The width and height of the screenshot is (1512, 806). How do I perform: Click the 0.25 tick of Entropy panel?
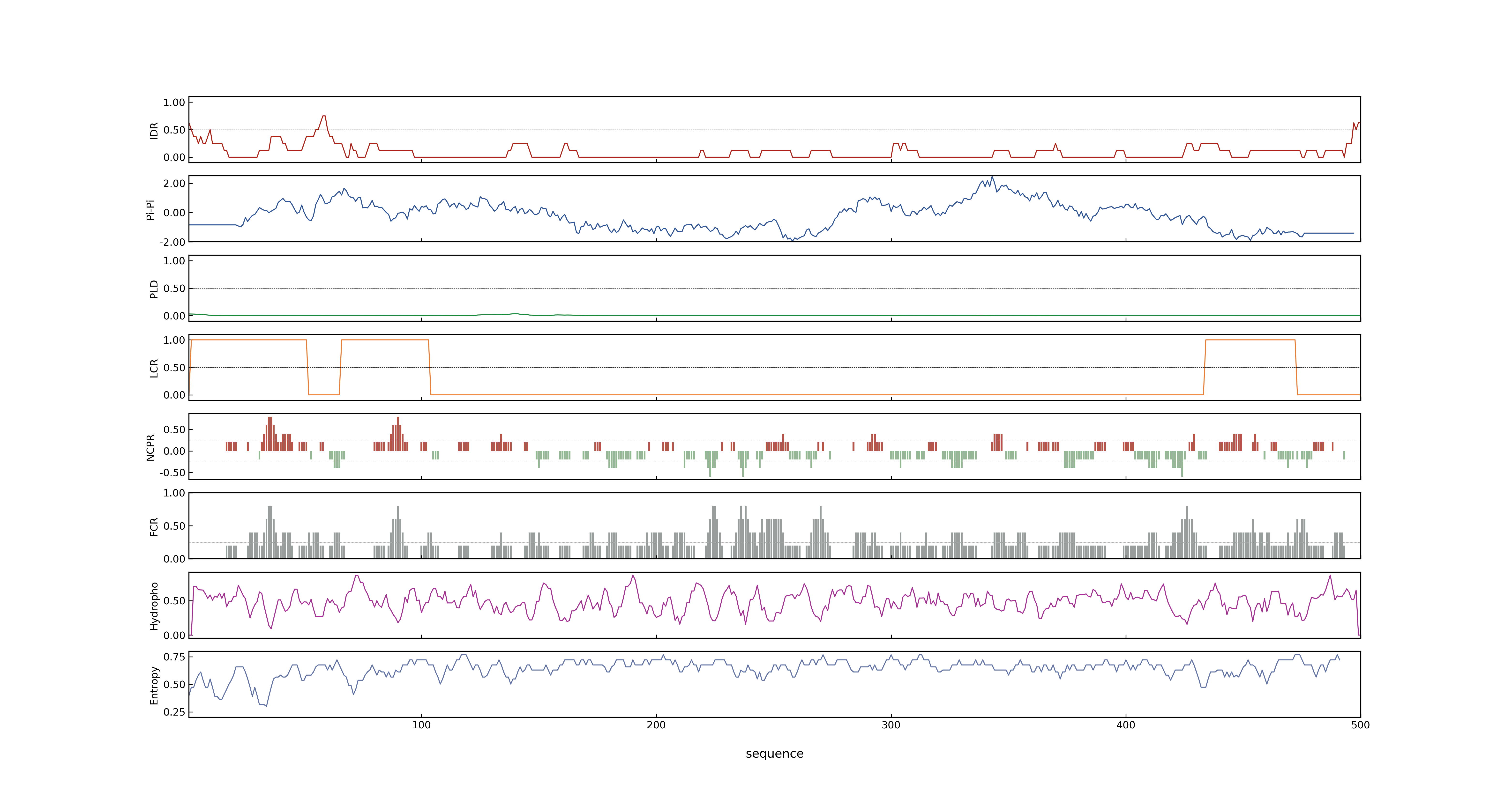click(174, 712)
